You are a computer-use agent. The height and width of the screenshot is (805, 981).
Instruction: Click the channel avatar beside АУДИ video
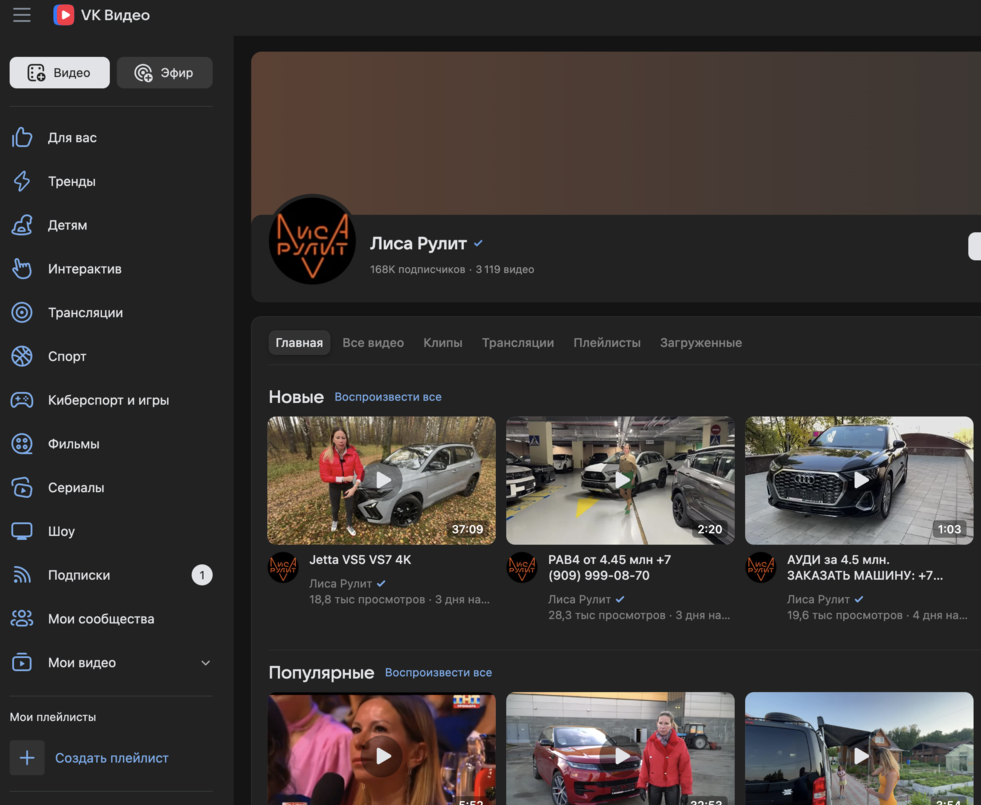[x=761, y=567]
